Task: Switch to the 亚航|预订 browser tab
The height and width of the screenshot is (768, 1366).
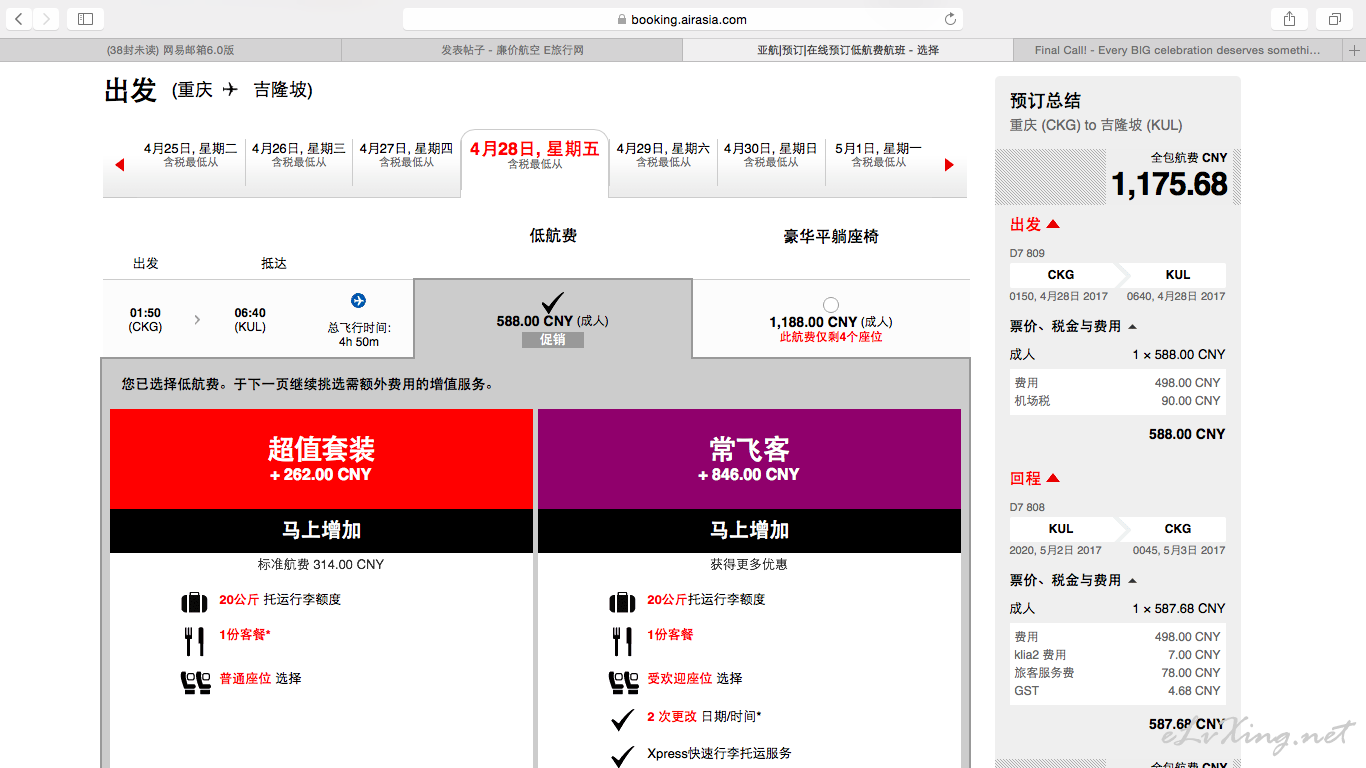Action: coord(847,50)
